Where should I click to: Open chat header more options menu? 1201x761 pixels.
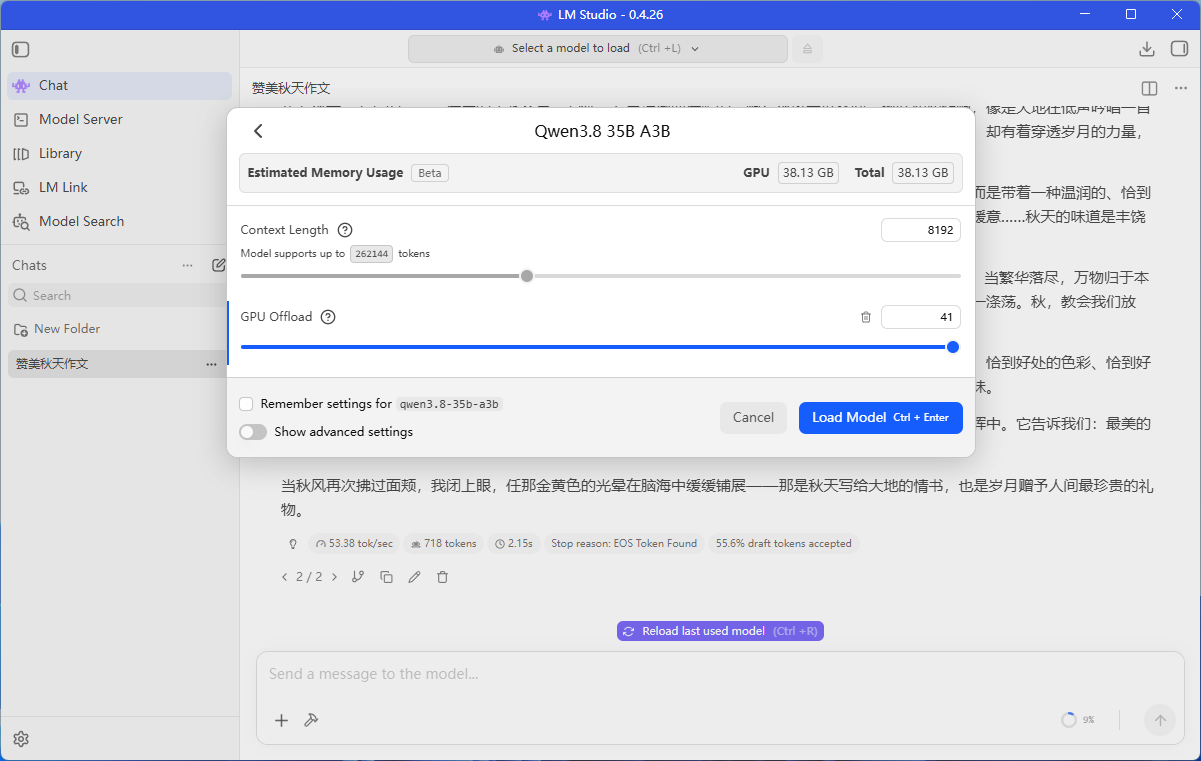point(1180,89)
